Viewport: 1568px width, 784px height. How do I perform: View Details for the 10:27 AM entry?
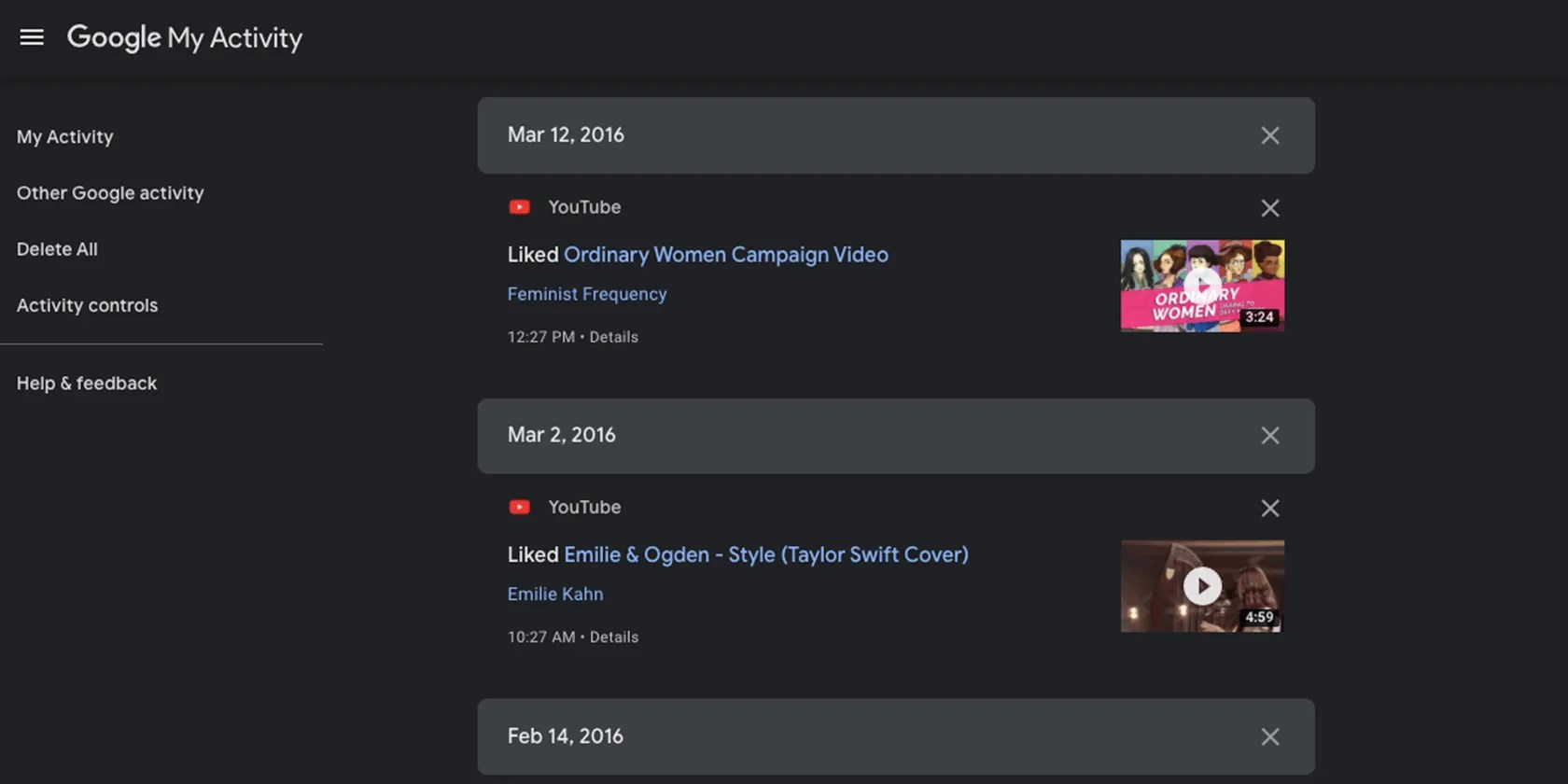tap(614, 637)
